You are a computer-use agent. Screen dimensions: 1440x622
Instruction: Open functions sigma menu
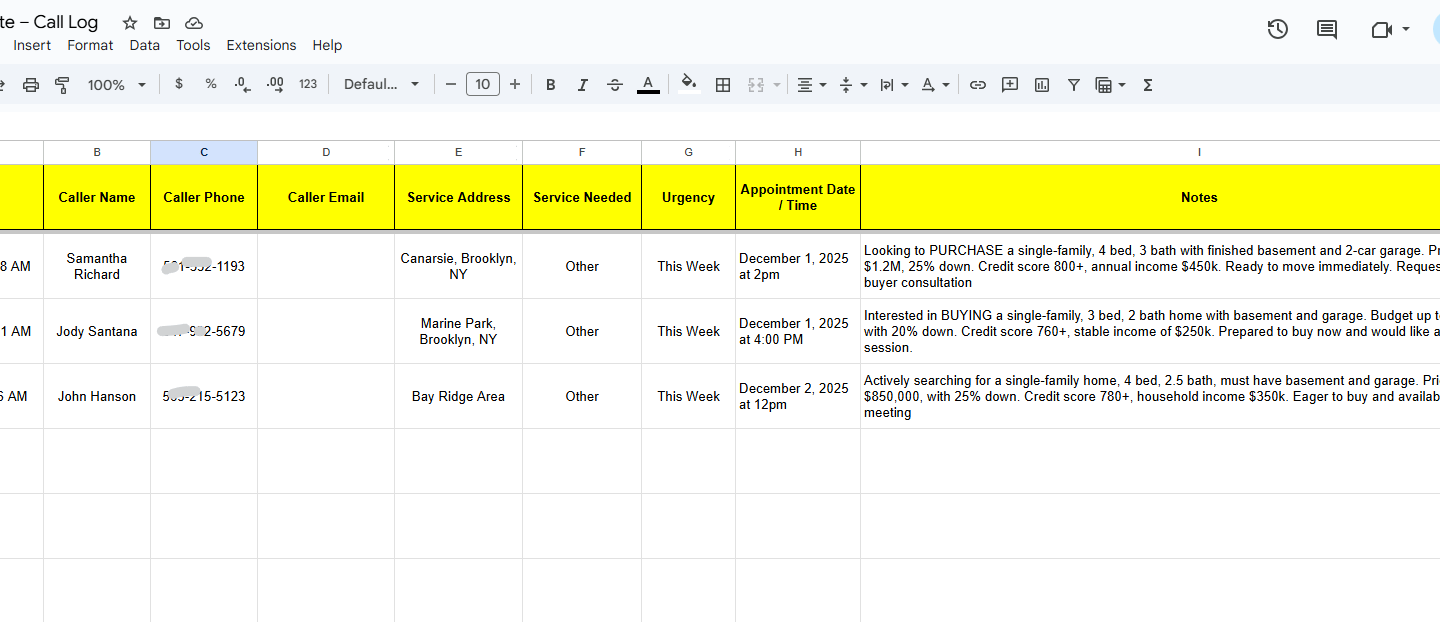coord(1148,85)
